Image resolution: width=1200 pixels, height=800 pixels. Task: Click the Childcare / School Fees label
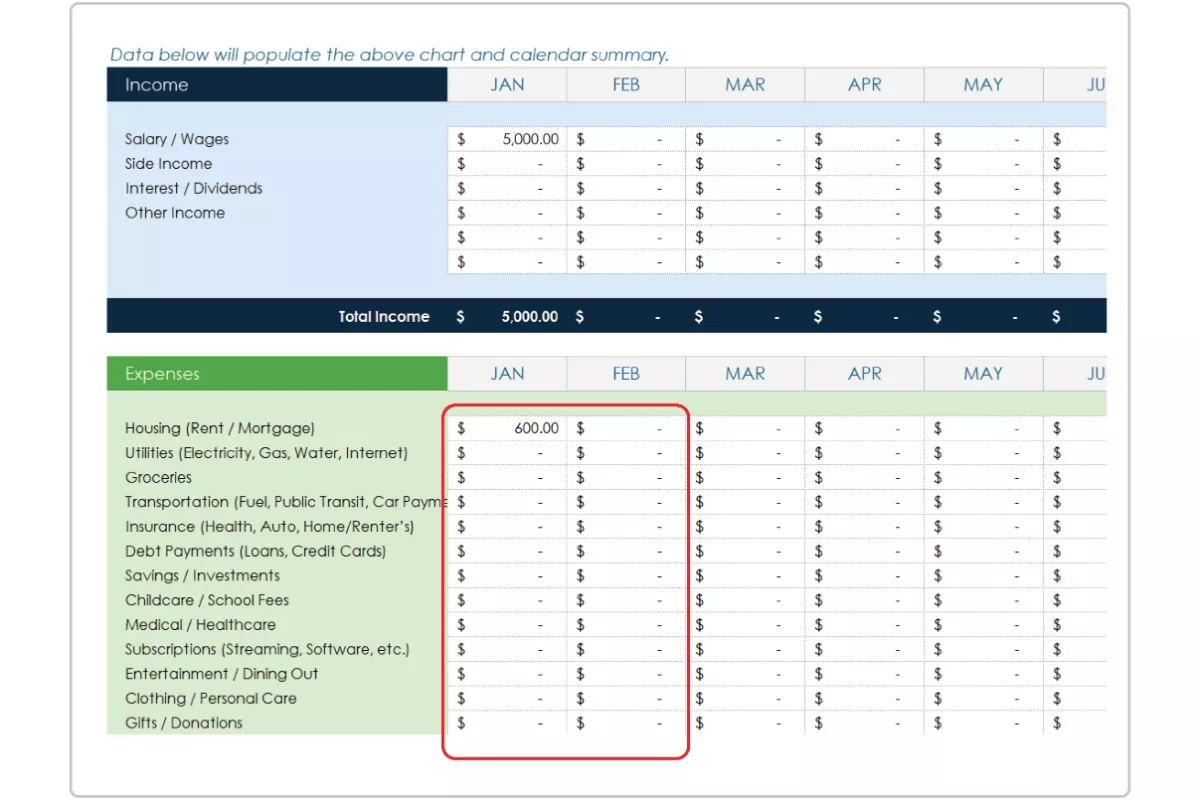point(207,600)
